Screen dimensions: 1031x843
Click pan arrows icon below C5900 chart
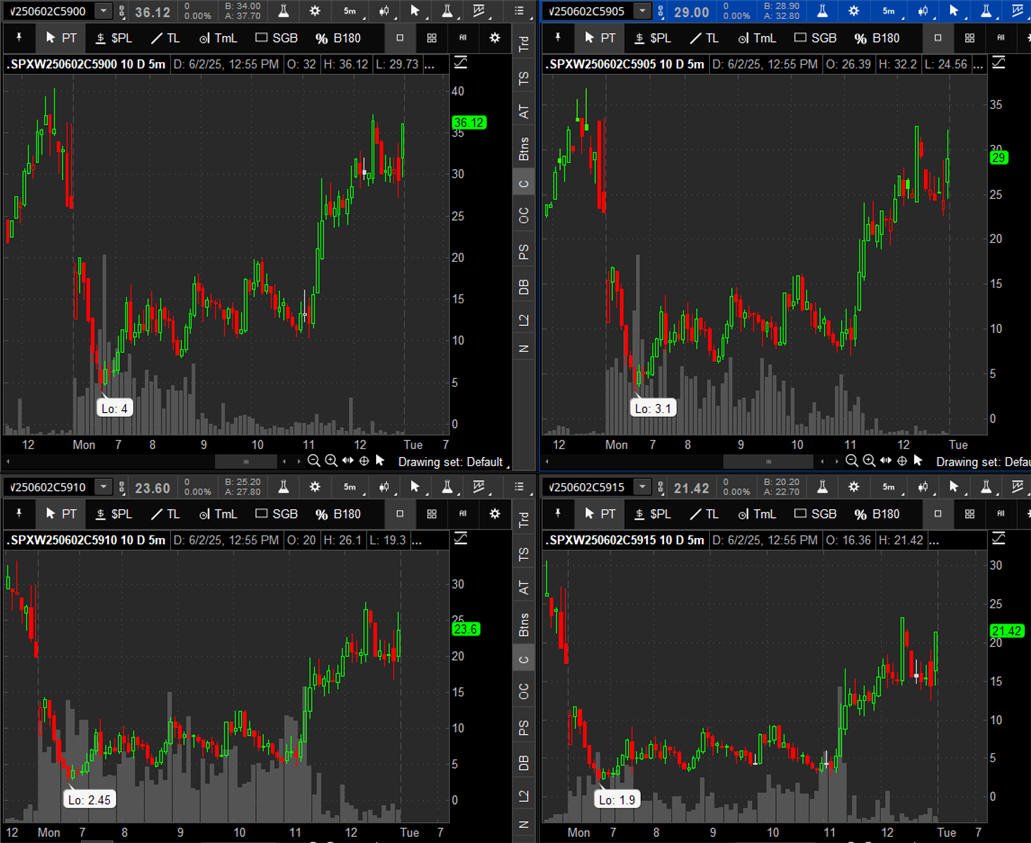click(348, 461)
